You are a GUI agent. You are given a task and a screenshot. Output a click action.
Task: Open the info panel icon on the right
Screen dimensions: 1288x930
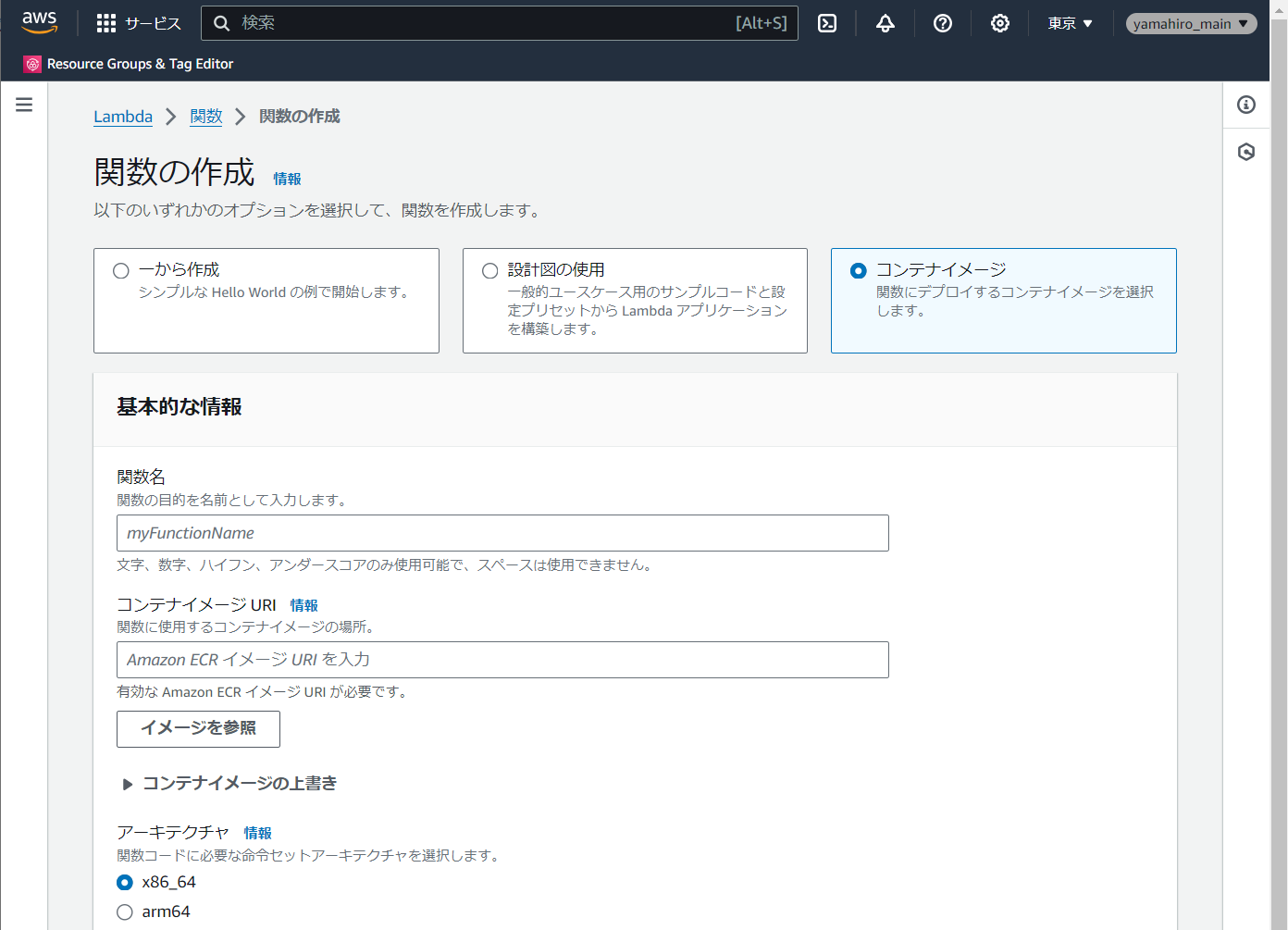(x=1246, y=105)
